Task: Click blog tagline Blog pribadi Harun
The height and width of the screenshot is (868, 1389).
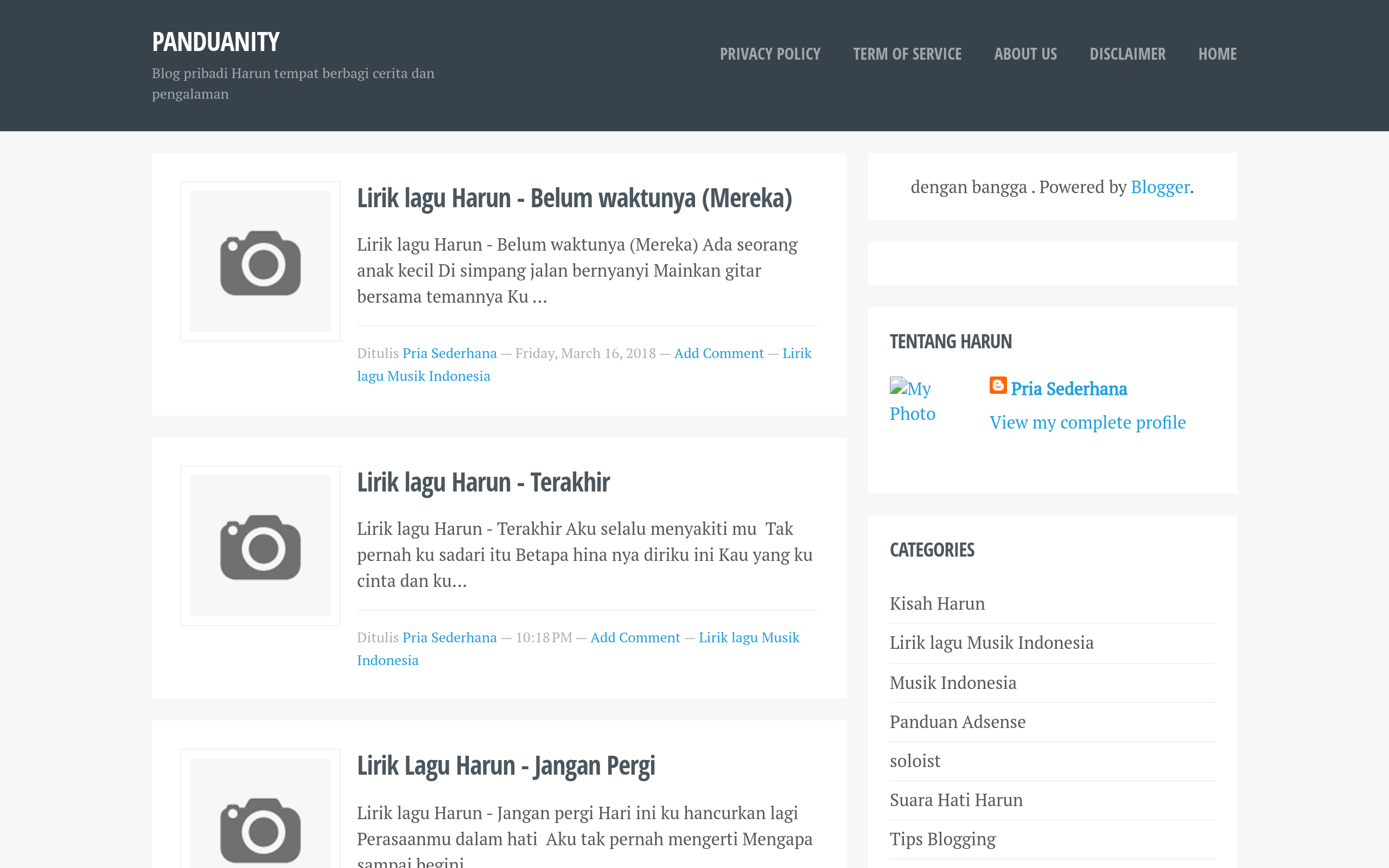Action: 293,83
